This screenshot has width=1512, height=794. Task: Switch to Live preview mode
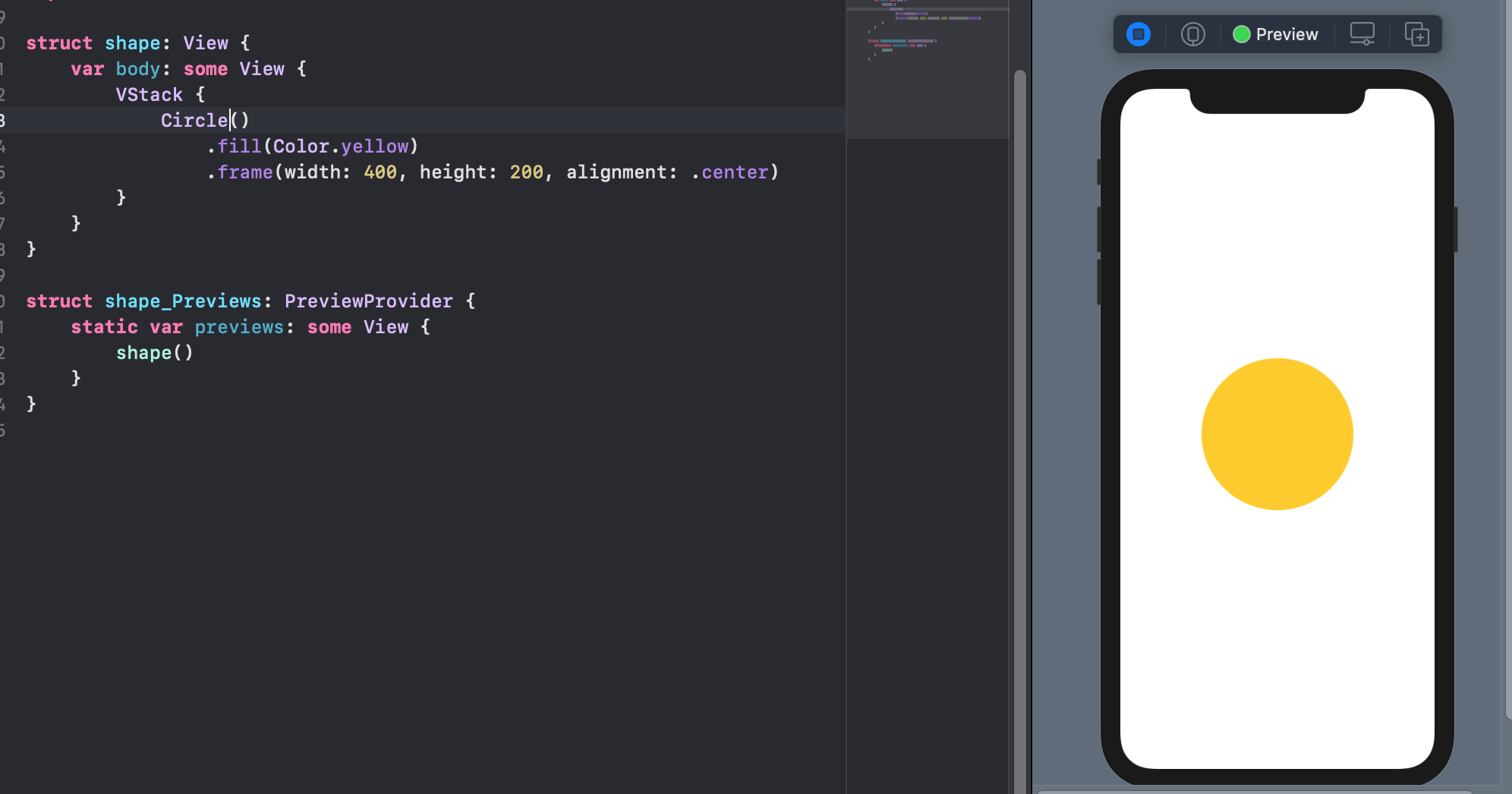click(x=1139, y=34)
